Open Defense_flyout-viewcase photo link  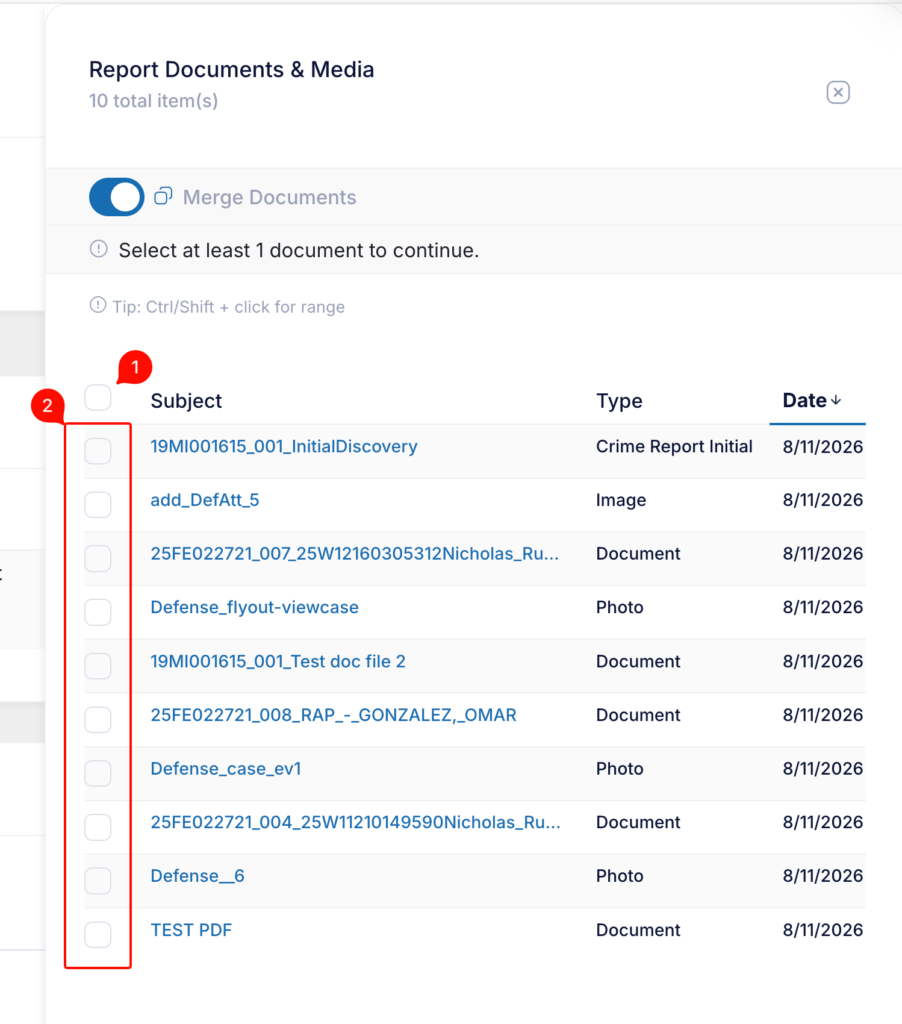pos(255,607)
